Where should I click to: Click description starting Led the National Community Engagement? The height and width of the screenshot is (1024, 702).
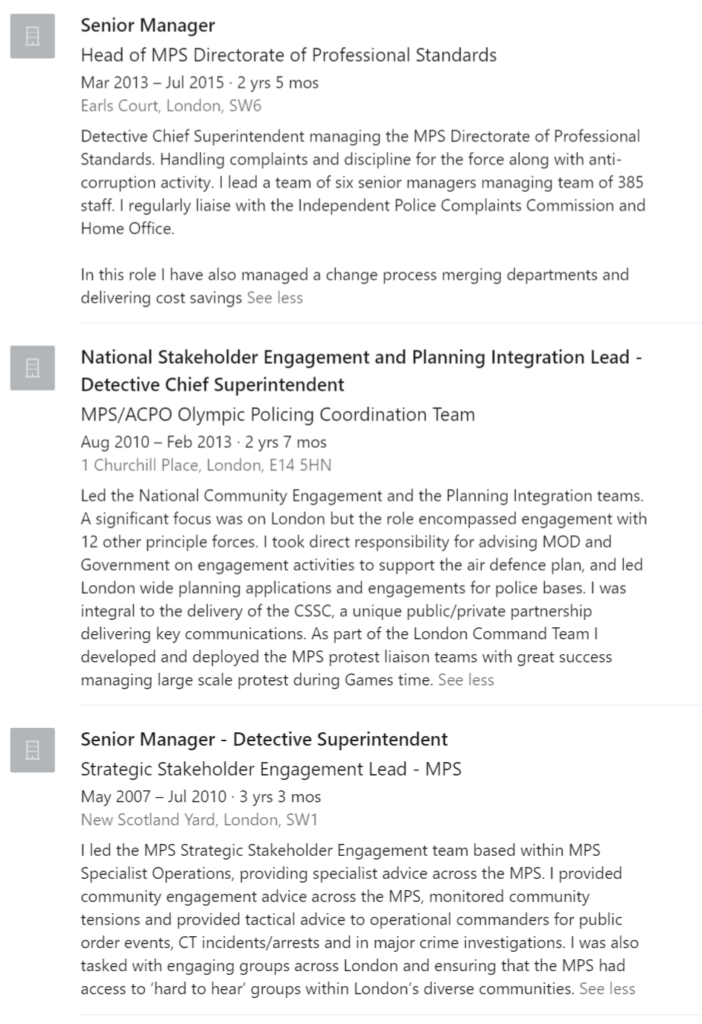click(364, 588)
